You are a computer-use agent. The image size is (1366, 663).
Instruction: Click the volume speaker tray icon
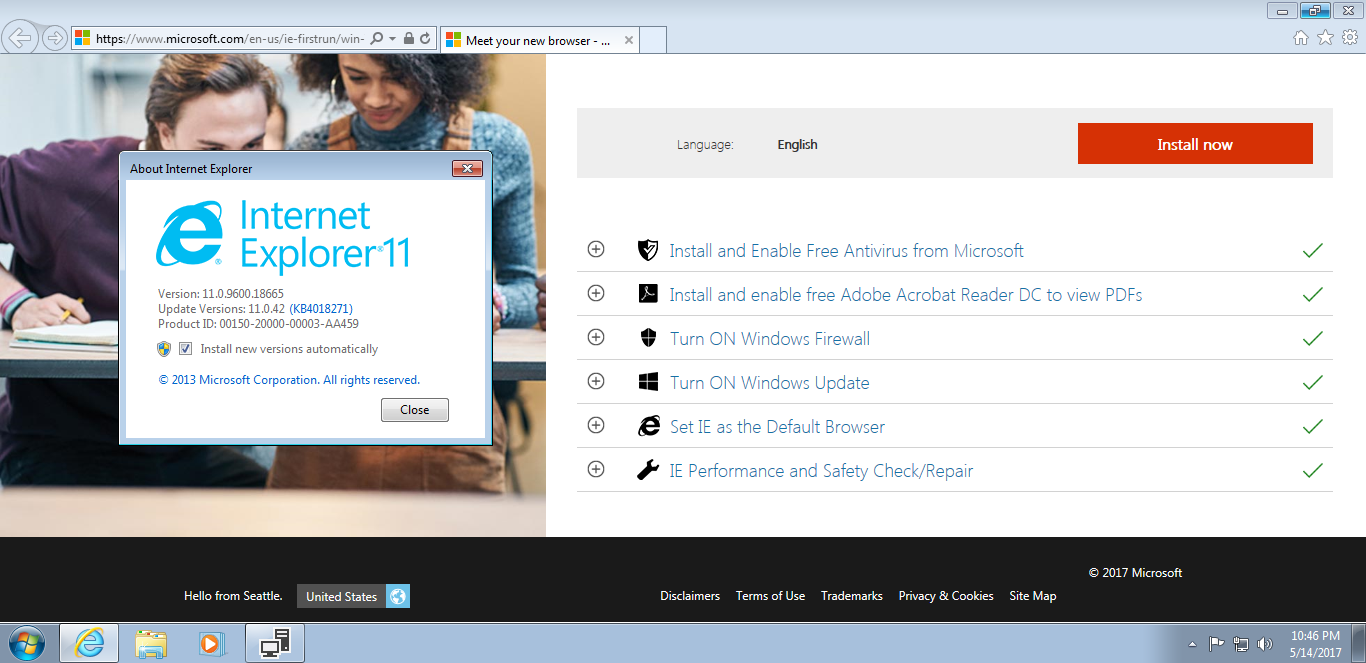pos(1265,644)
